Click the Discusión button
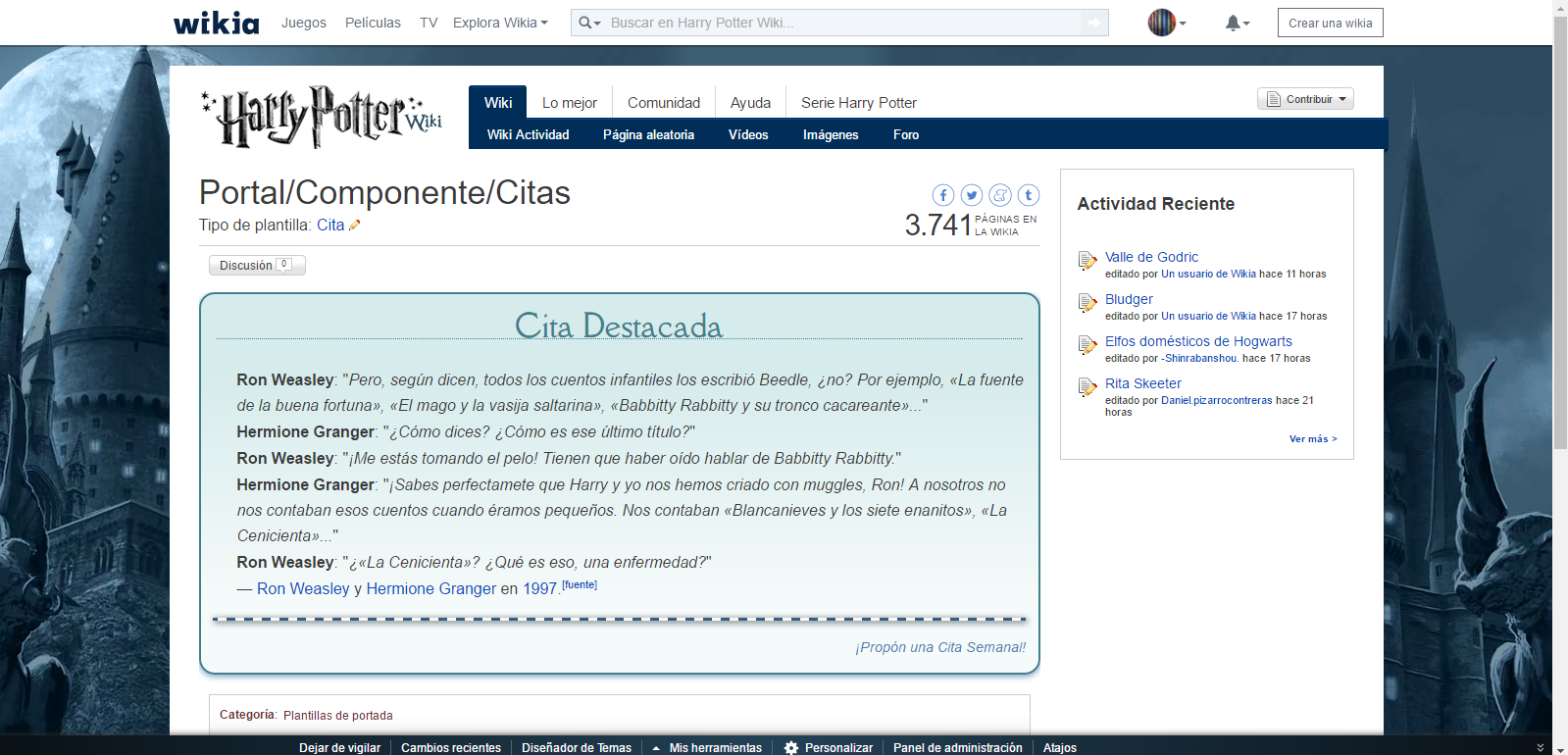This screenshot has width=1568, height=755. [257, 265]
